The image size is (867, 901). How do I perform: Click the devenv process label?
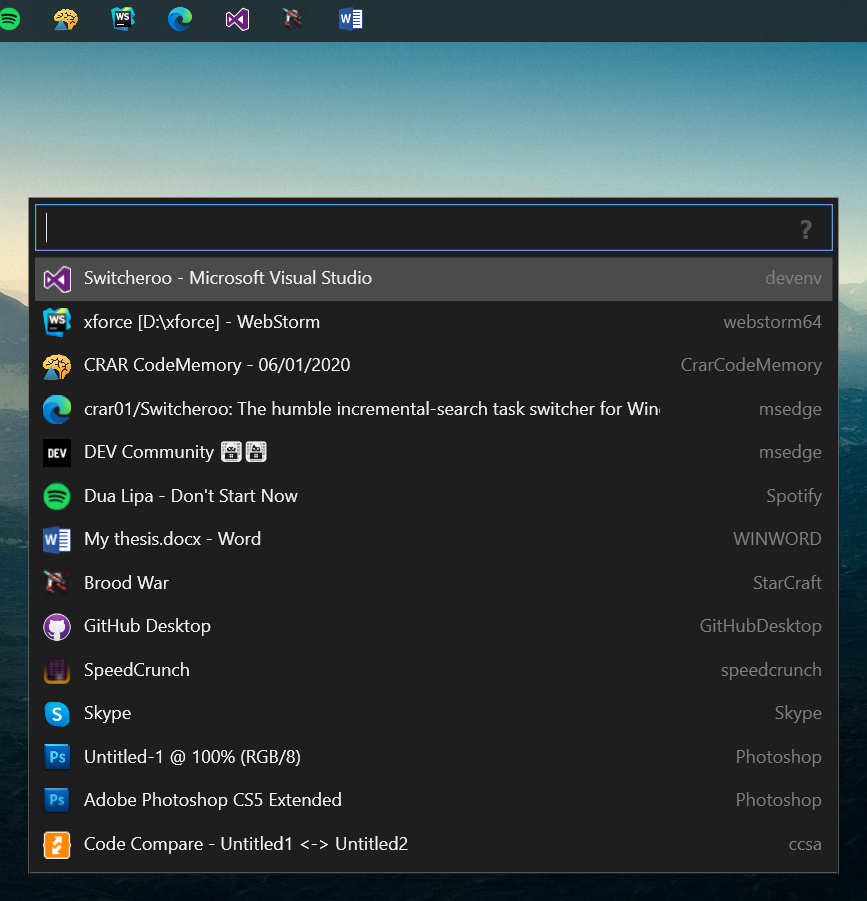(793, 279)
